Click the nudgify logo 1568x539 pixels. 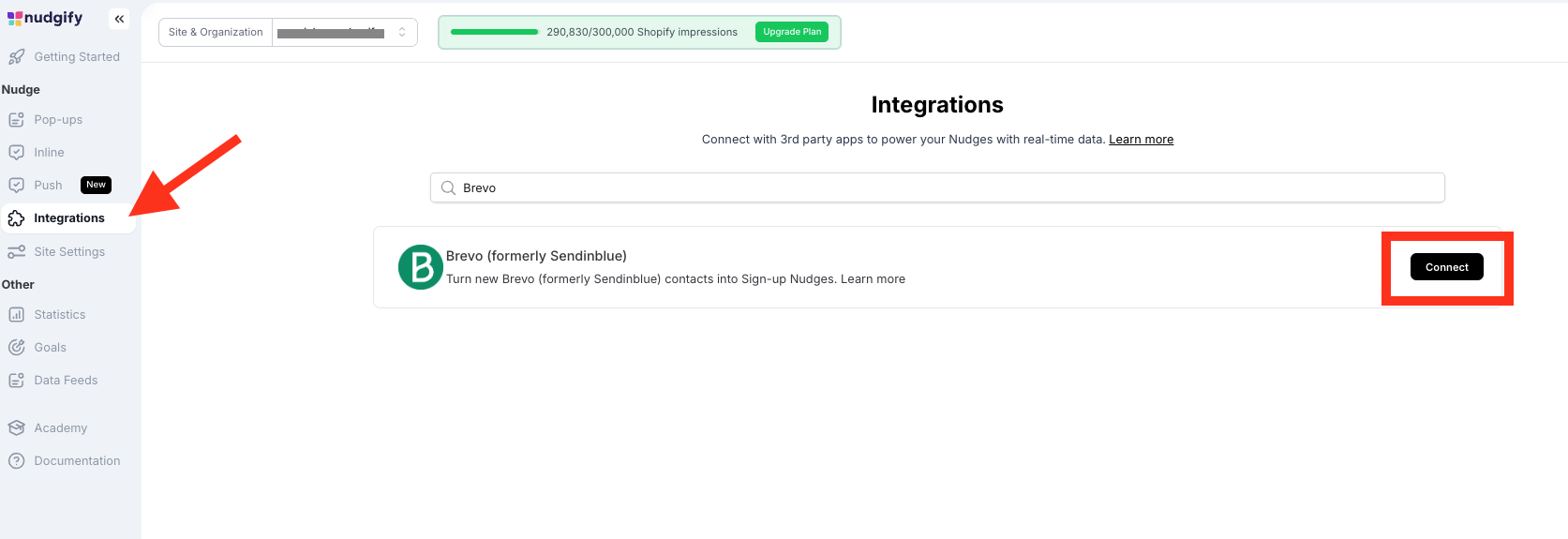point(45,18)
